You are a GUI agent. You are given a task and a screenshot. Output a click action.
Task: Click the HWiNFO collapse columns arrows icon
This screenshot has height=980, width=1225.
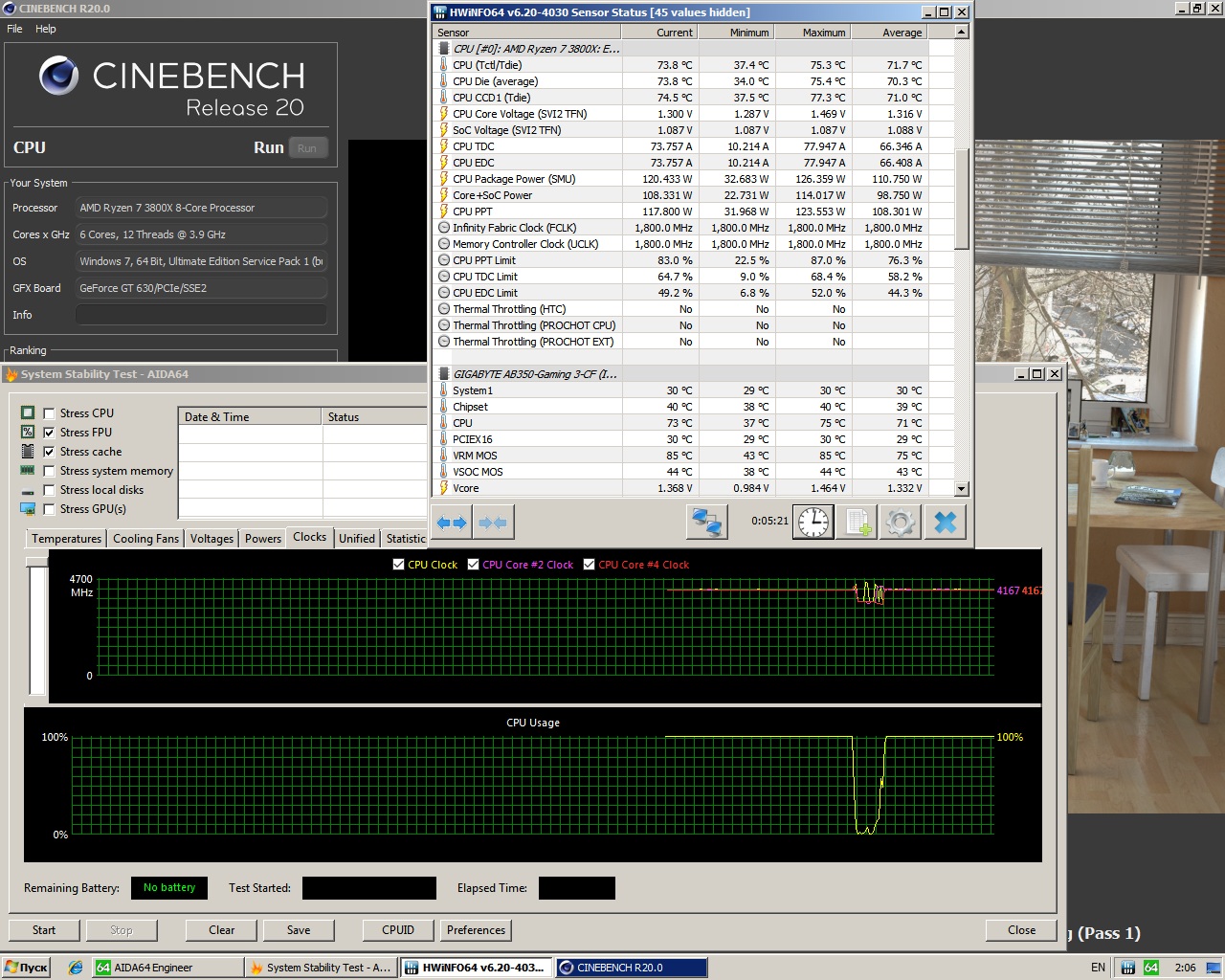tap(493, 523)
